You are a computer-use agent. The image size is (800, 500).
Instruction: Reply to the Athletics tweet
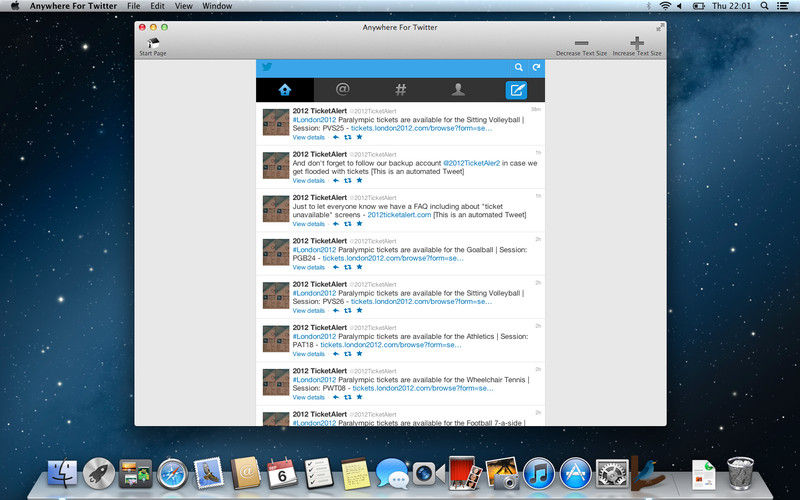point(336,354)
